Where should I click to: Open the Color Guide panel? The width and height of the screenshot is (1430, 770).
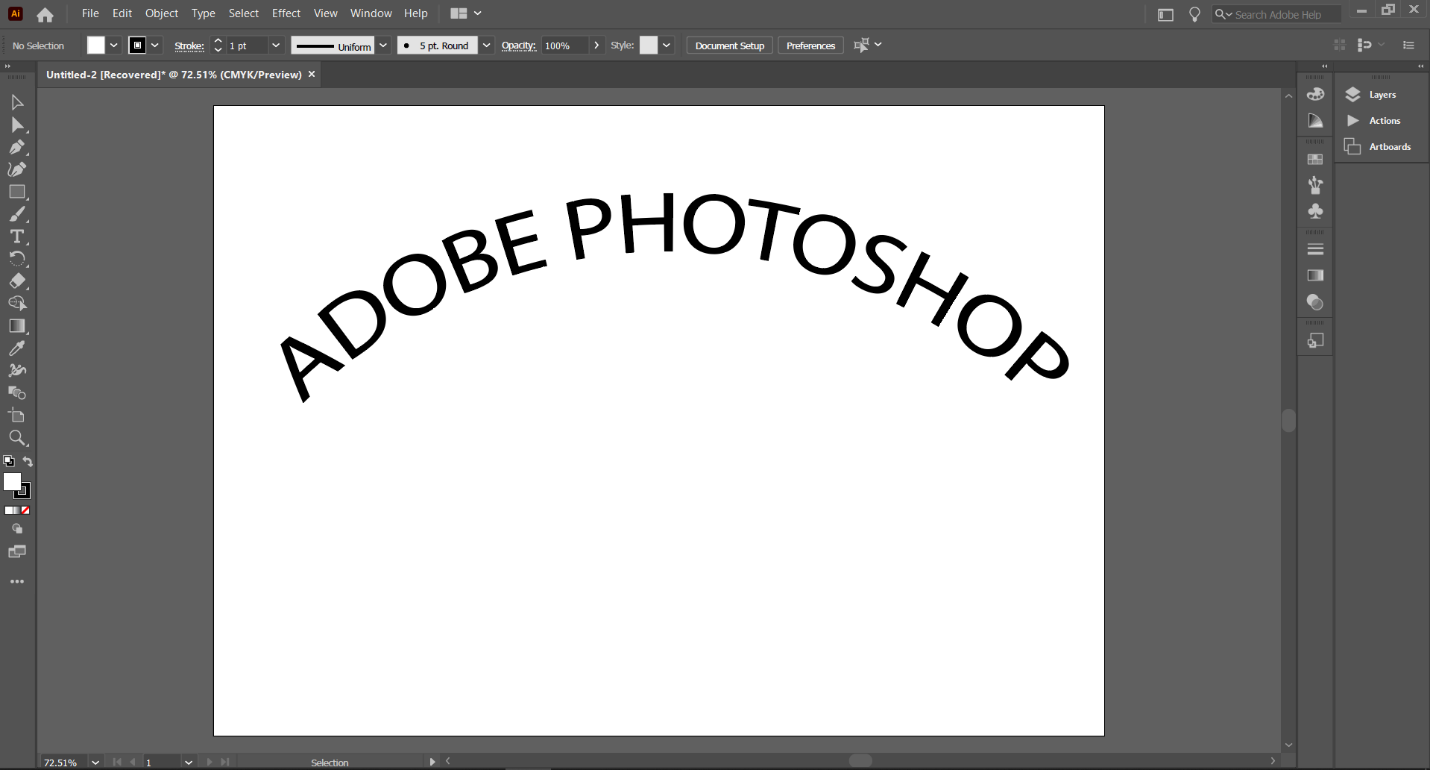tap(1316, 121)
